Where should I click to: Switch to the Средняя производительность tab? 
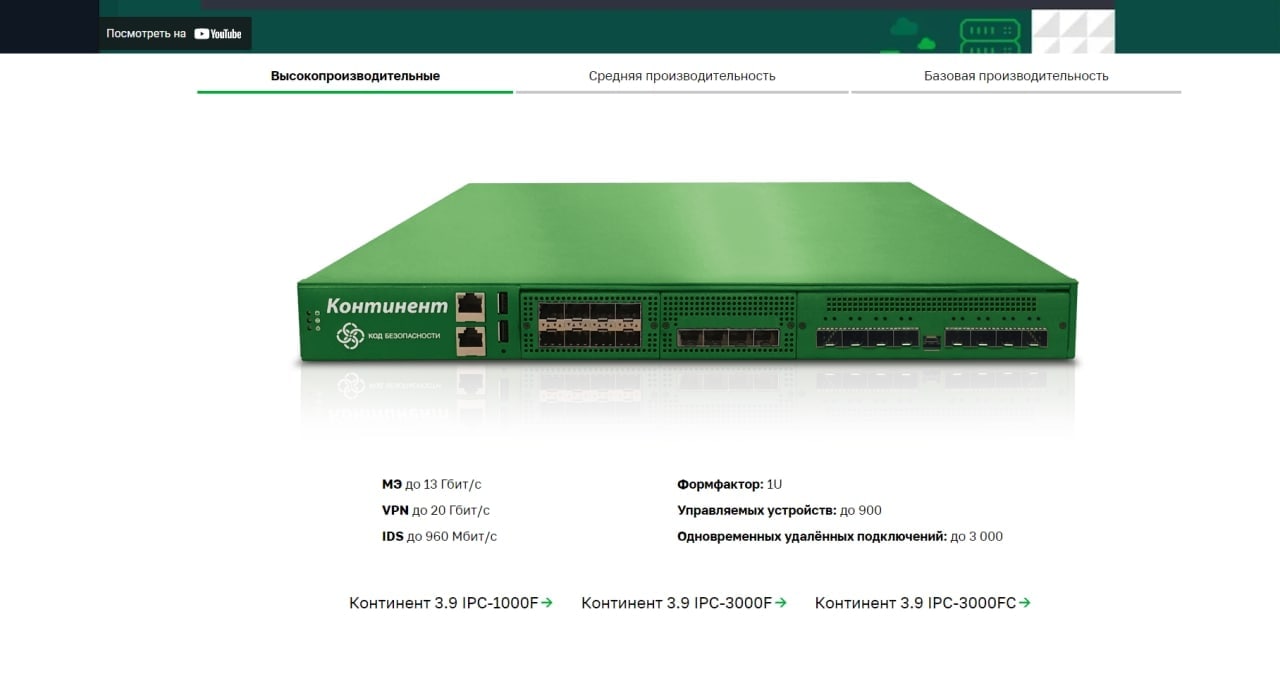tap(682, 76)
